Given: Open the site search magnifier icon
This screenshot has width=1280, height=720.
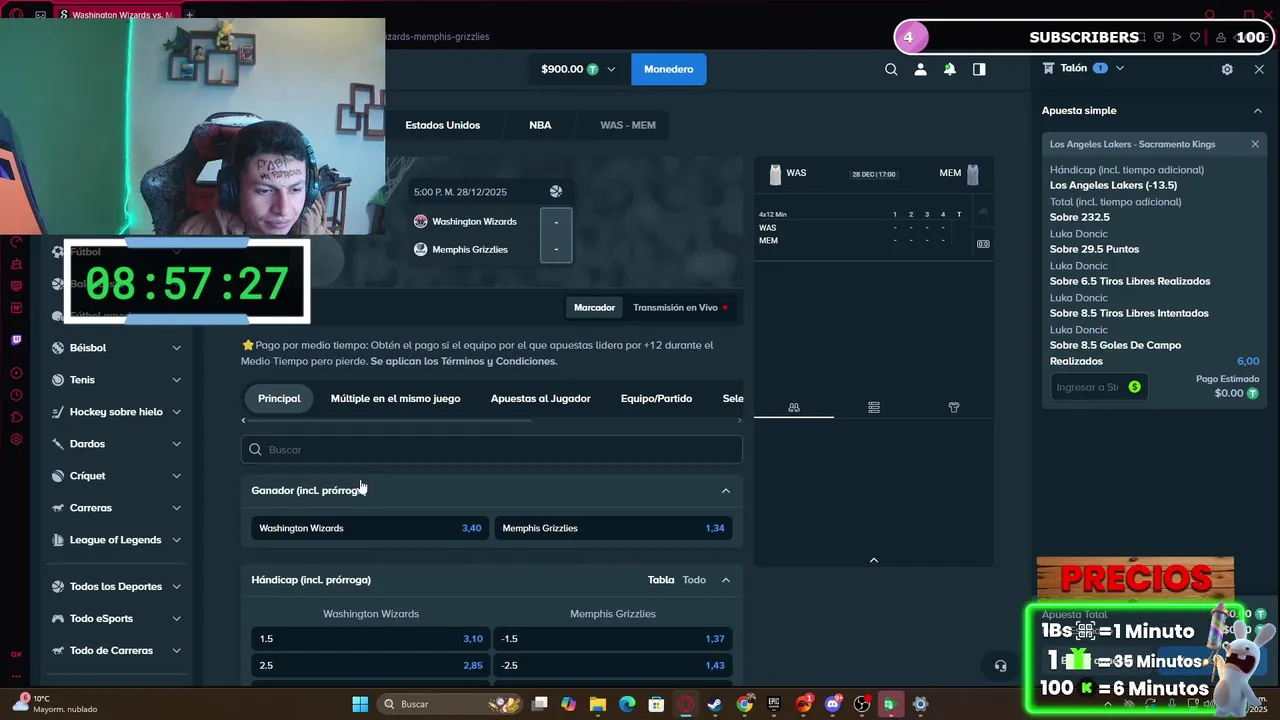Looking at the screenshot, I should [x=891, y=69].
